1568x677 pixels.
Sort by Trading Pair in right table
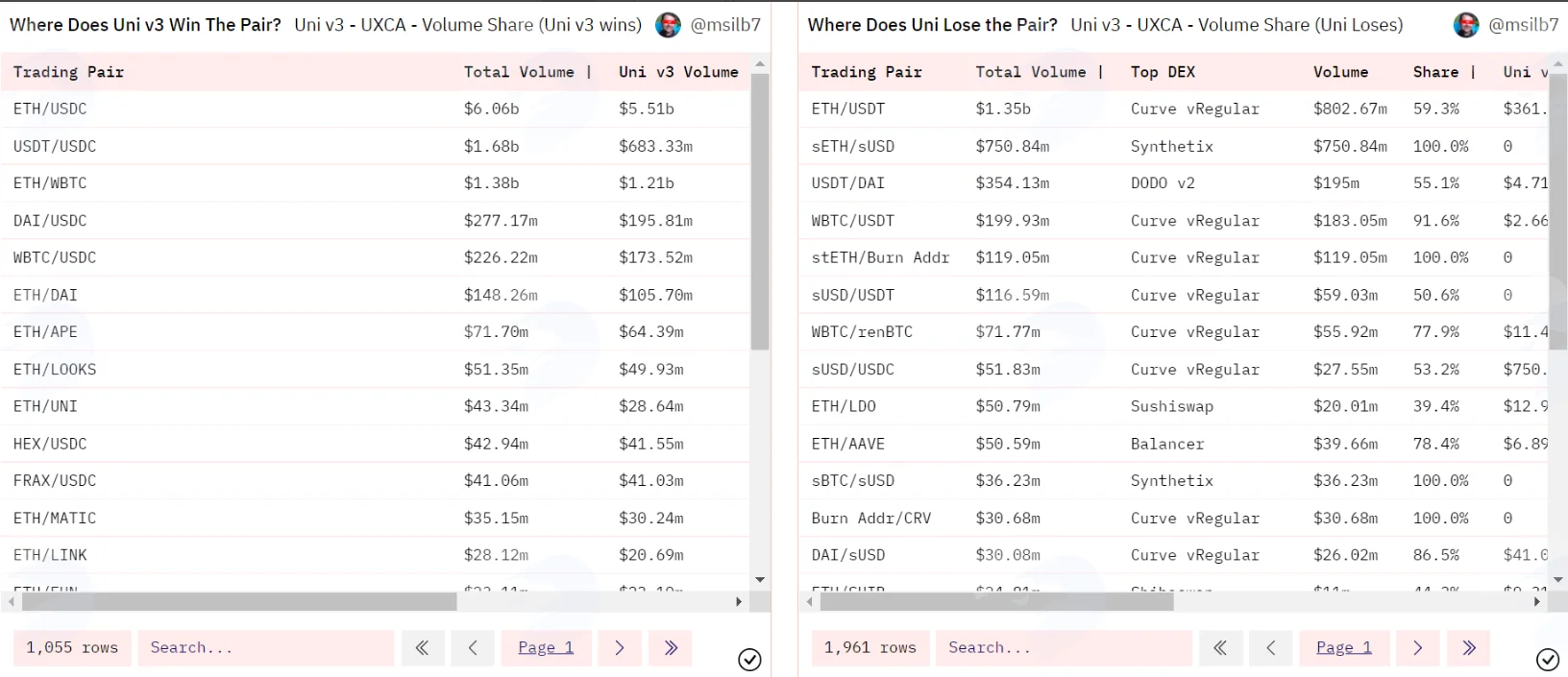coord(867,72)
